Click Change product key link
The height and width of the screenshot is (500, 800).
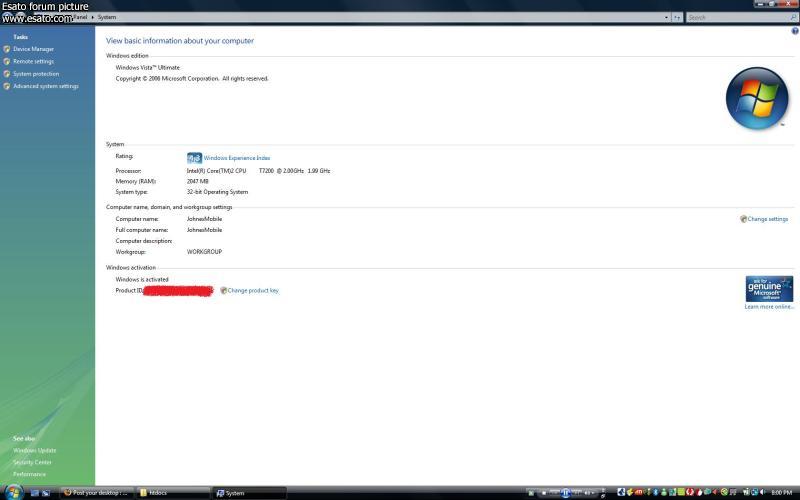click(x=253, y=290)
